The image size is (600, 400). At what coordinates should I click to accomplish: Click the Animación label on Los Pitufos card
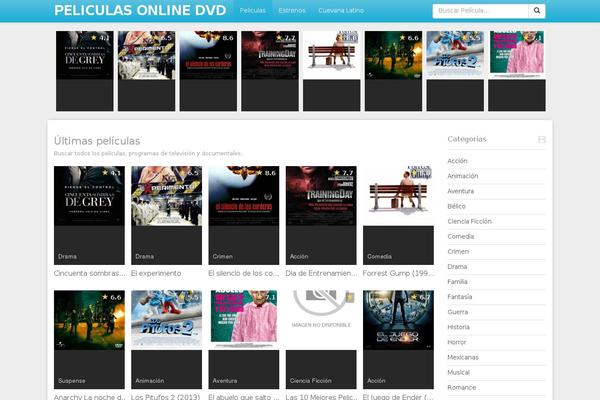pyautogui.click(x=150, y=381)
